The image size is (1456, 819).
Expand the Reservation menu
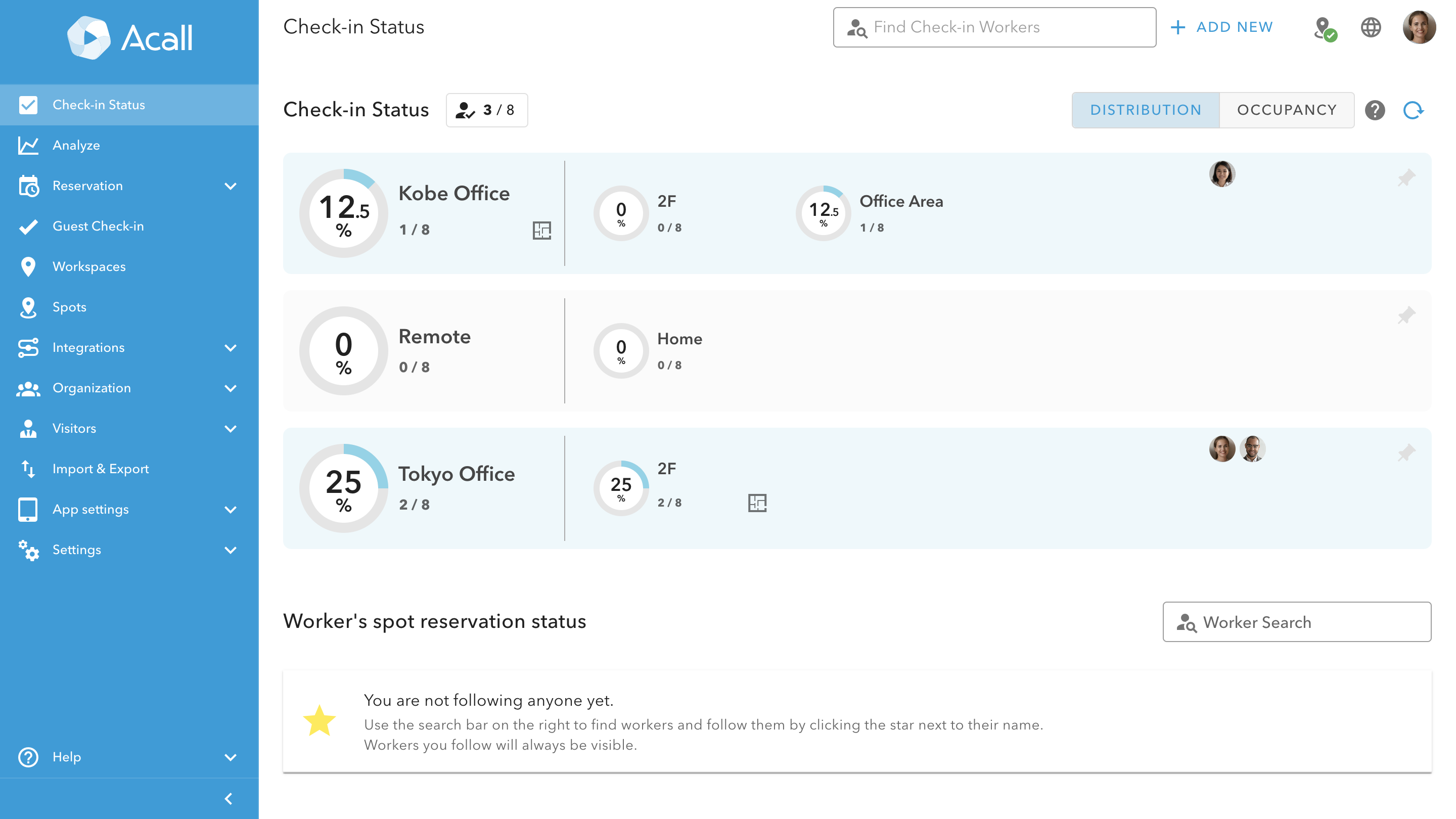coord(230,186)
